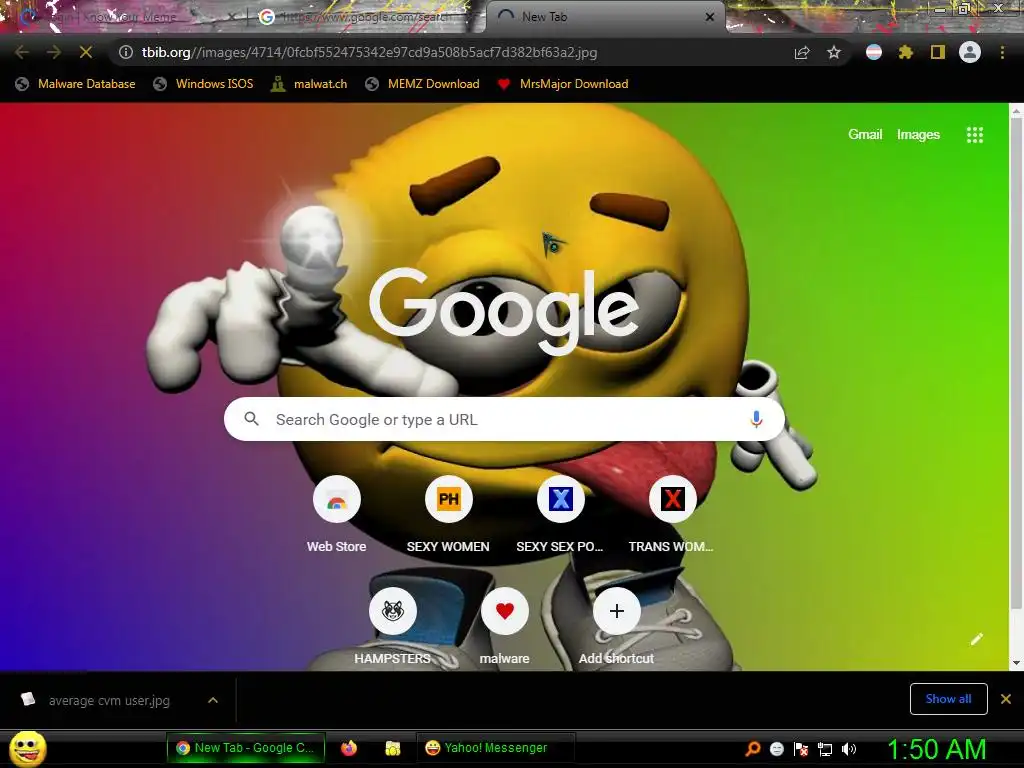Open the PH shortcut tile
The image size is (1024, 768).
coord(448,514)
